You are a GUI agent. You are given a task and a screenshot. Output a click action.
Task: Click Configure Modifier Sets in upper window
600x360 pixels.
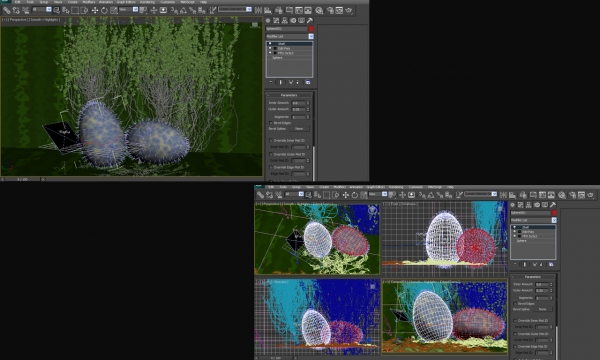308,82
